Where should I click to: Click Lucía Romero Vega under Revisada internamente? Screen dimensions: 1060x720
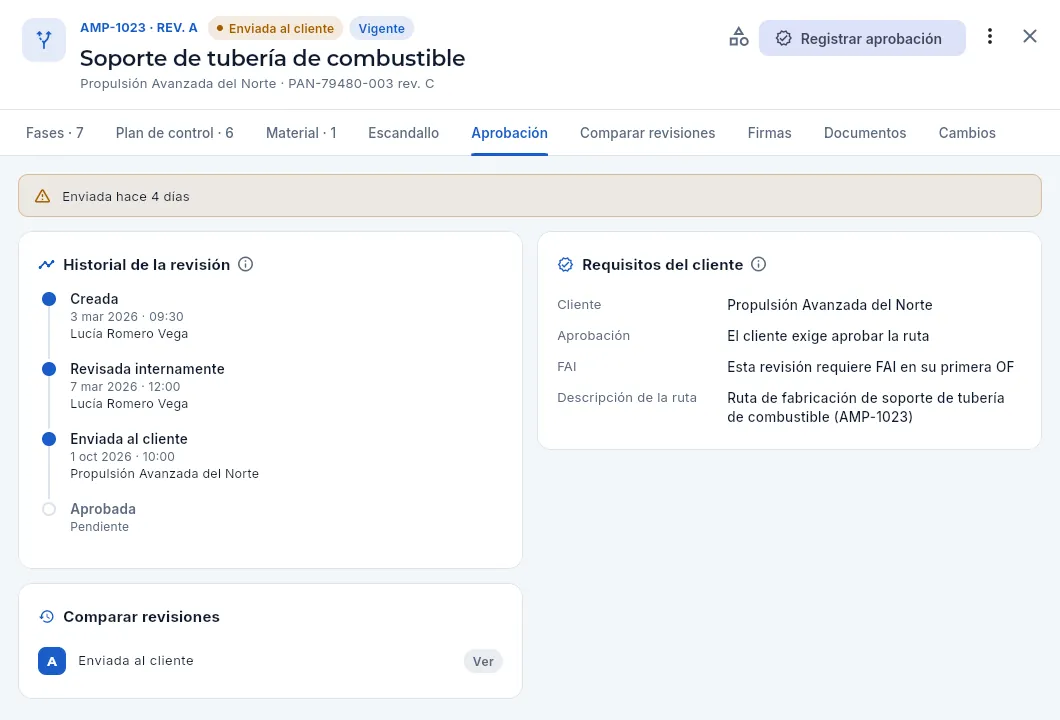[129, 404]
